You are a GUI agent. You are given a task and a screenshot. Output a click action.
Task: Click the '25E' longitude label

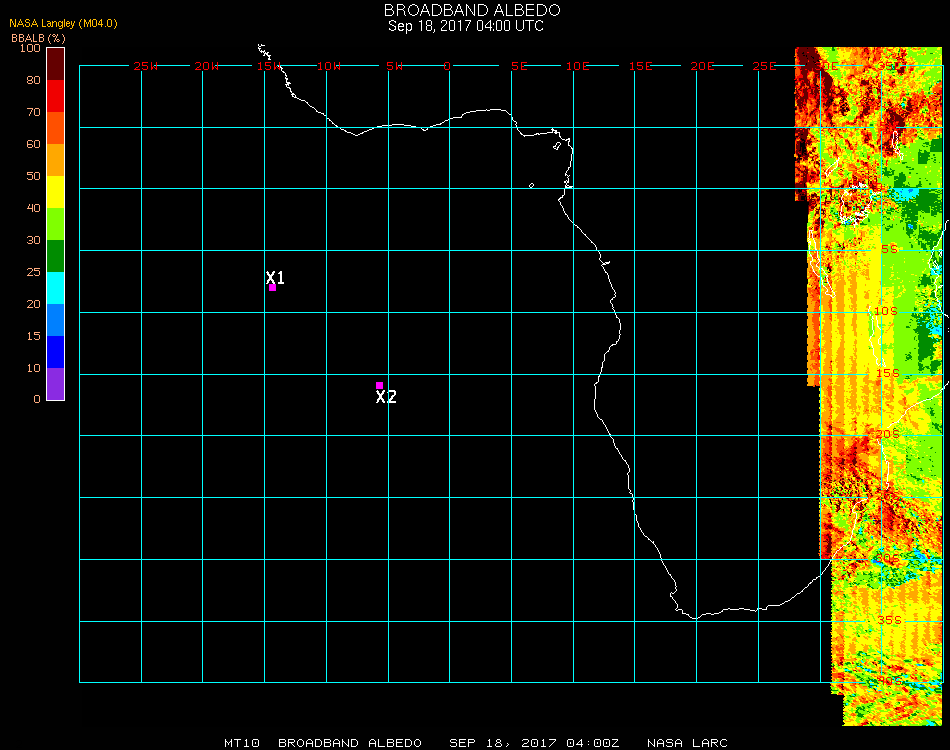(x=764, y=66)
